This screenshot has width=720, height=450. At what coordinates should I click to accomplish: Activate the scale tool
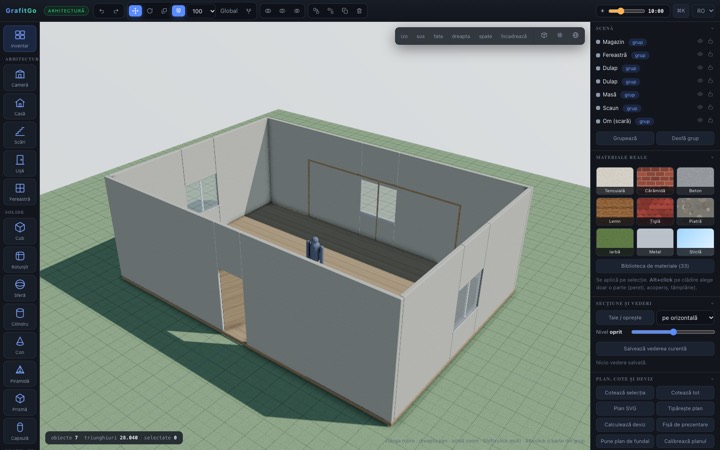(164, 11)
